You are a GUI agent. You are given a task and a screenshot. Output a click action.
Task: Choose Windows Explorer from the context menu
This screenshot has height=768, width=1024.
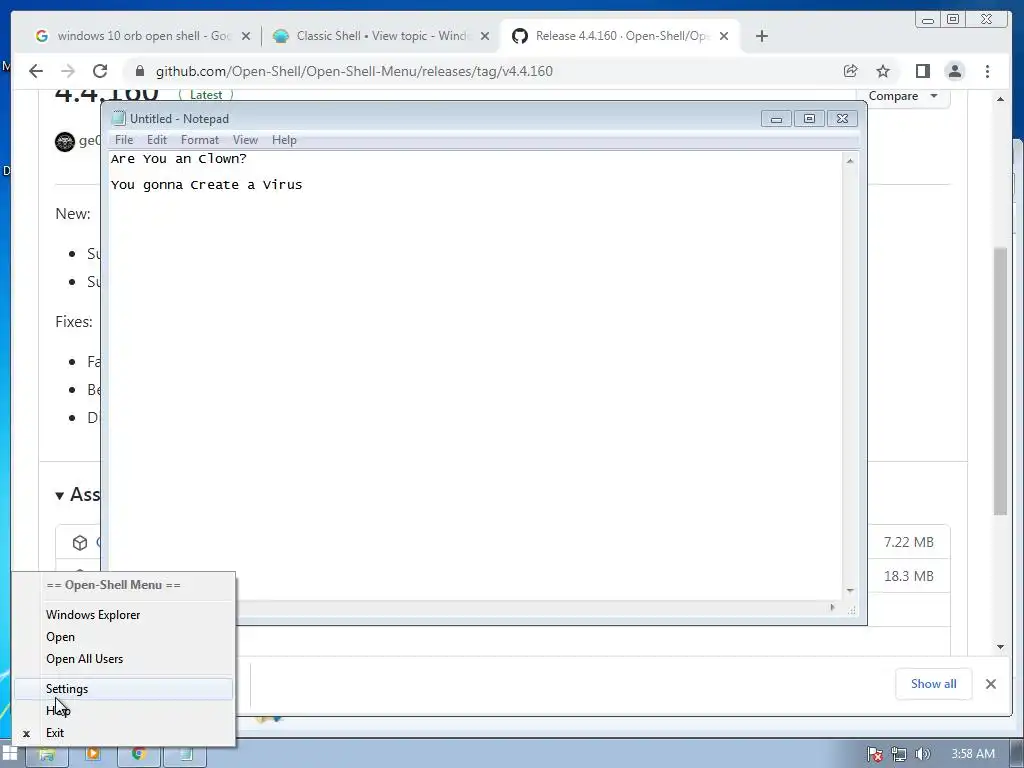coord(123,615)
